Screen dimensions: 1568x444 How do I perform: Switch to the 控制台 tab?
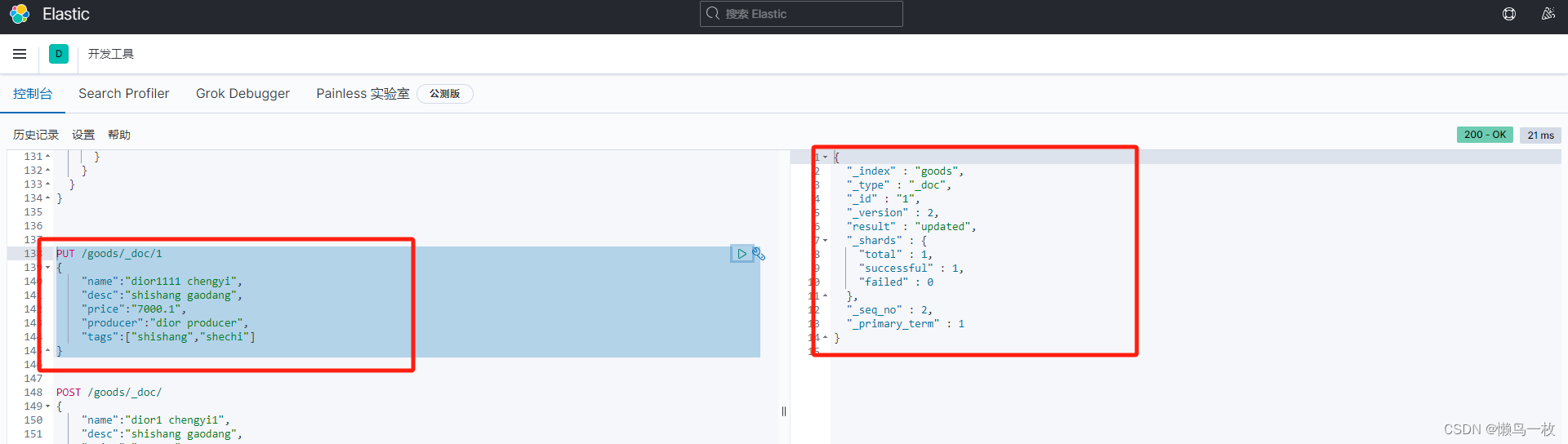click(x=33, y=94)
